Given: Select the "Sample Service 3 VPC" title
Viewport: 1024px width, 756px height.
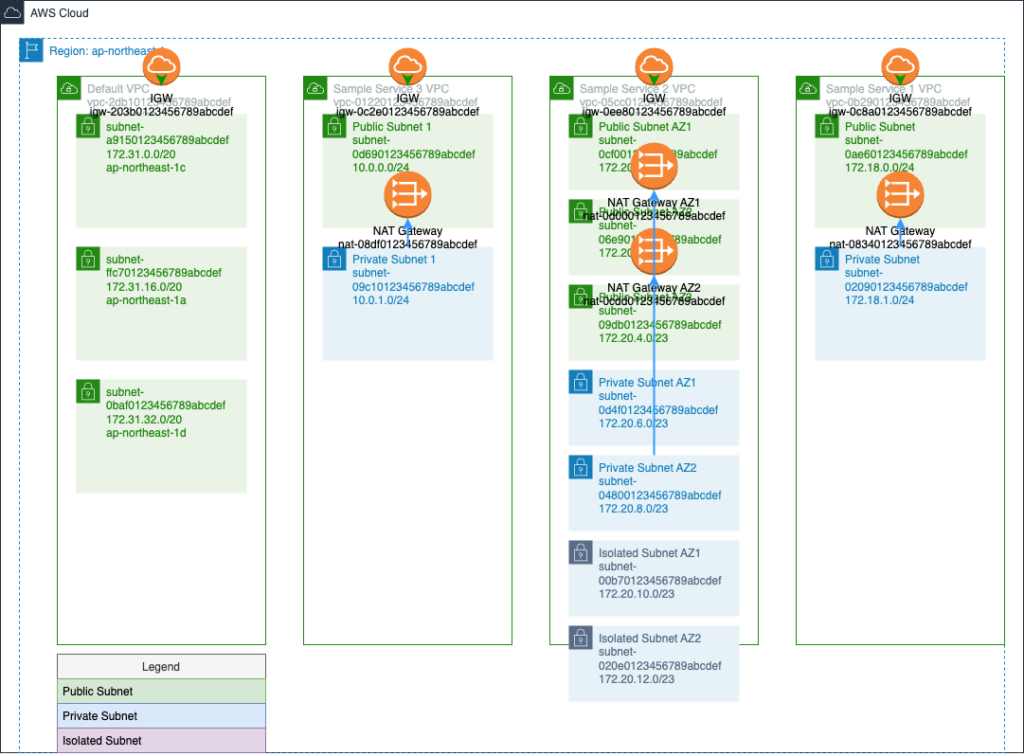Looking at the screenshot, I should [391, 89].
